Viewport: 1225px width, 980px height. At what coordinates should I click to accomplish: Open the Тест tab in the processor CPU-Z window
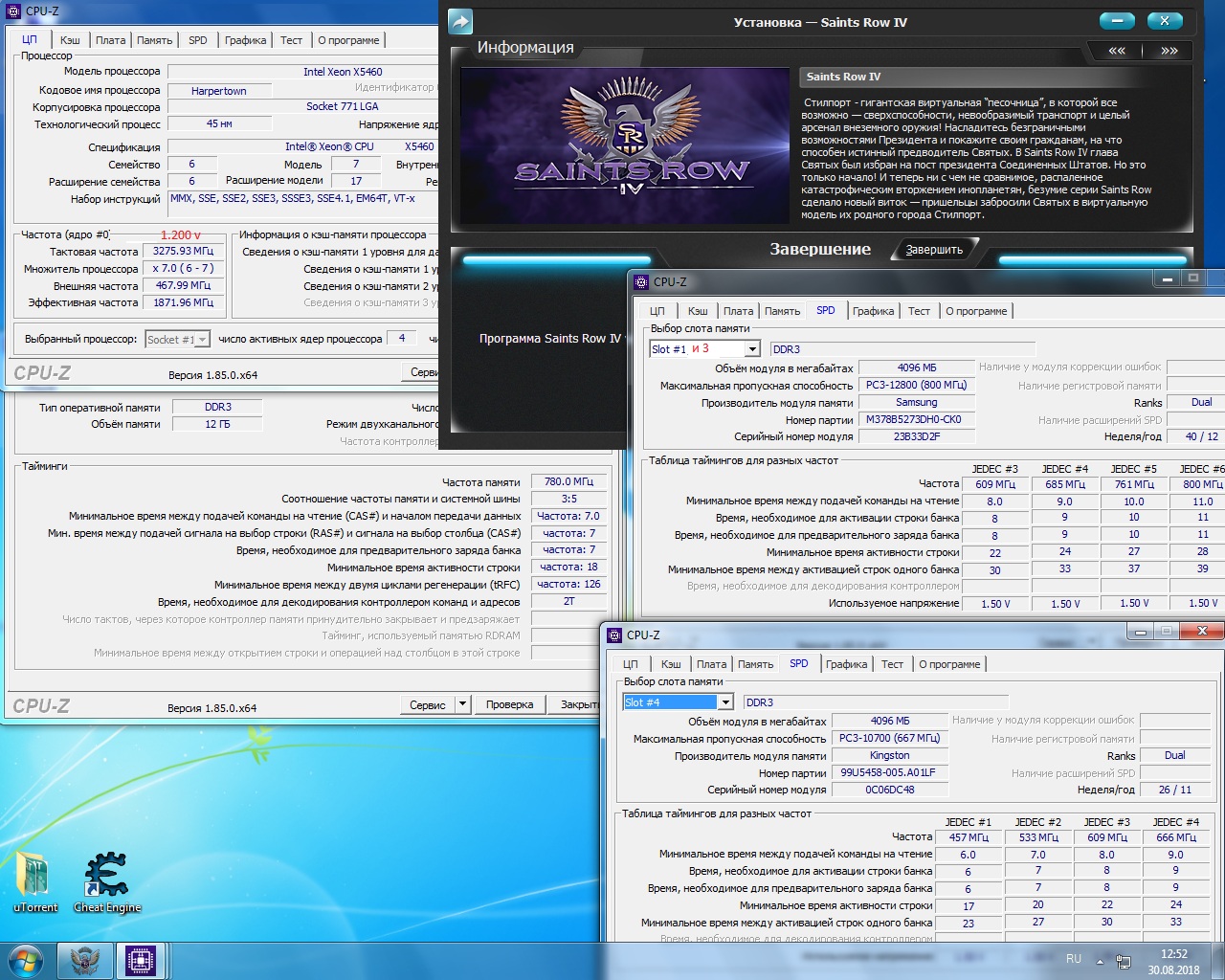292,40
